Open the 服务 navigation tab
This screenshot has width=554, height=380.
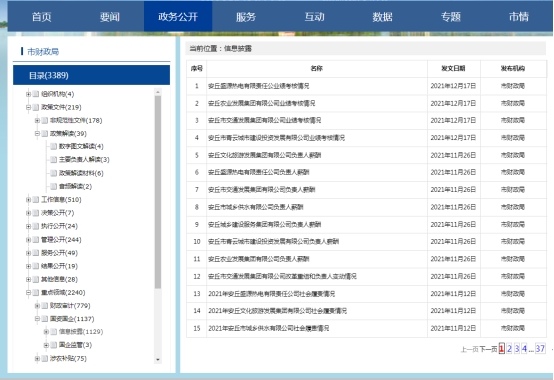click(x=246, y=17)
